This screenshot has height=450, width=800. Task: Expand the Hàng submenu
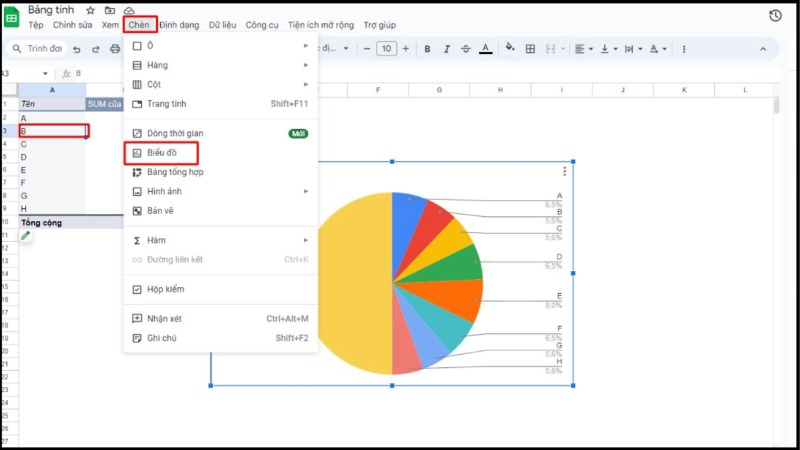(220, 65)
